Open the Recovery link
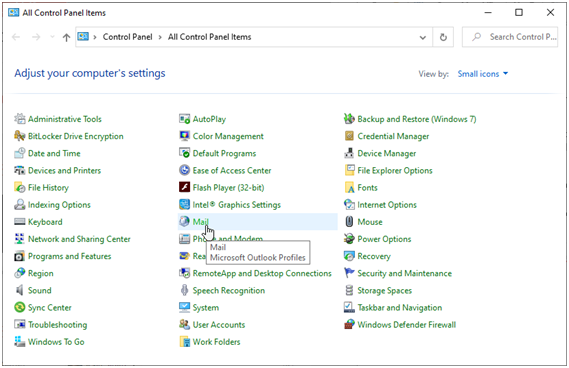The width and height of the screenshot is (569, 368). (x=374, y=256)
